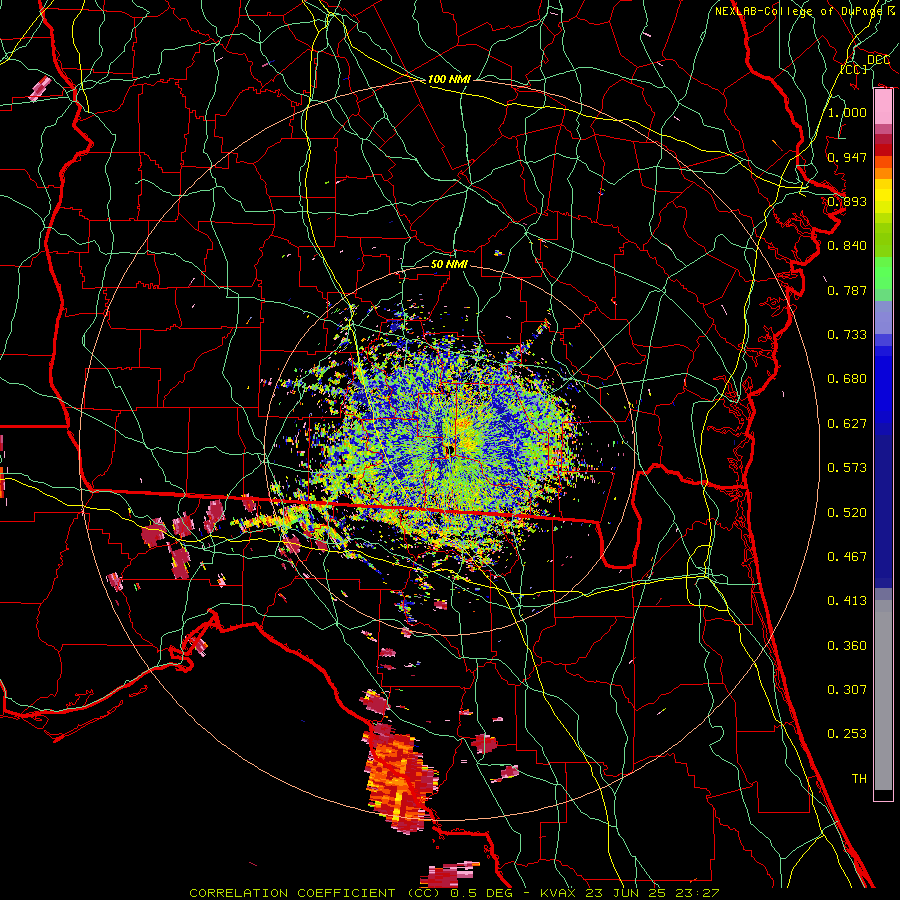Click the radar site marker at the center of the range rings
The height and width of the screenshot is (900, 900).
449,449
